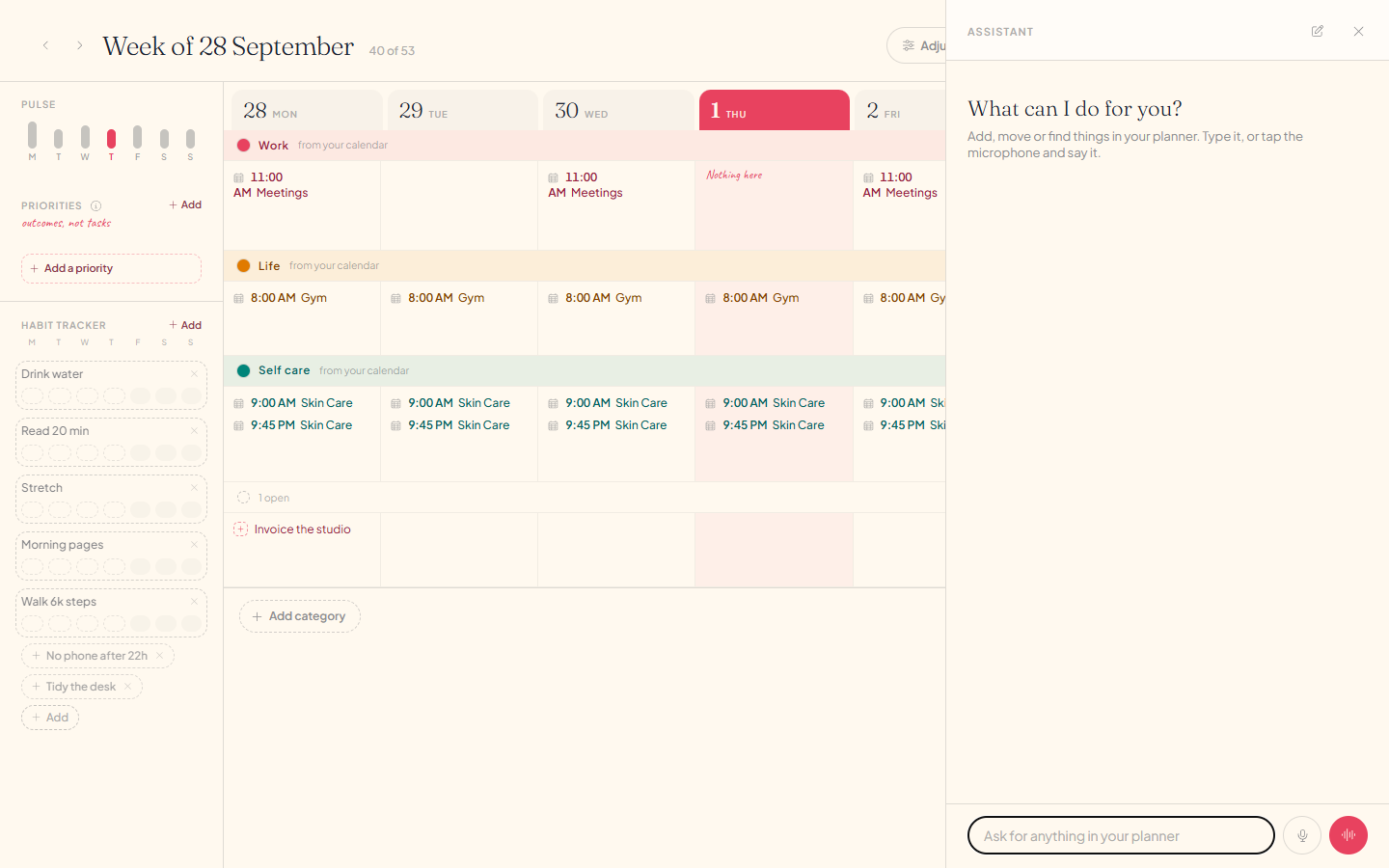Click the Add category button

pos(300,616)
